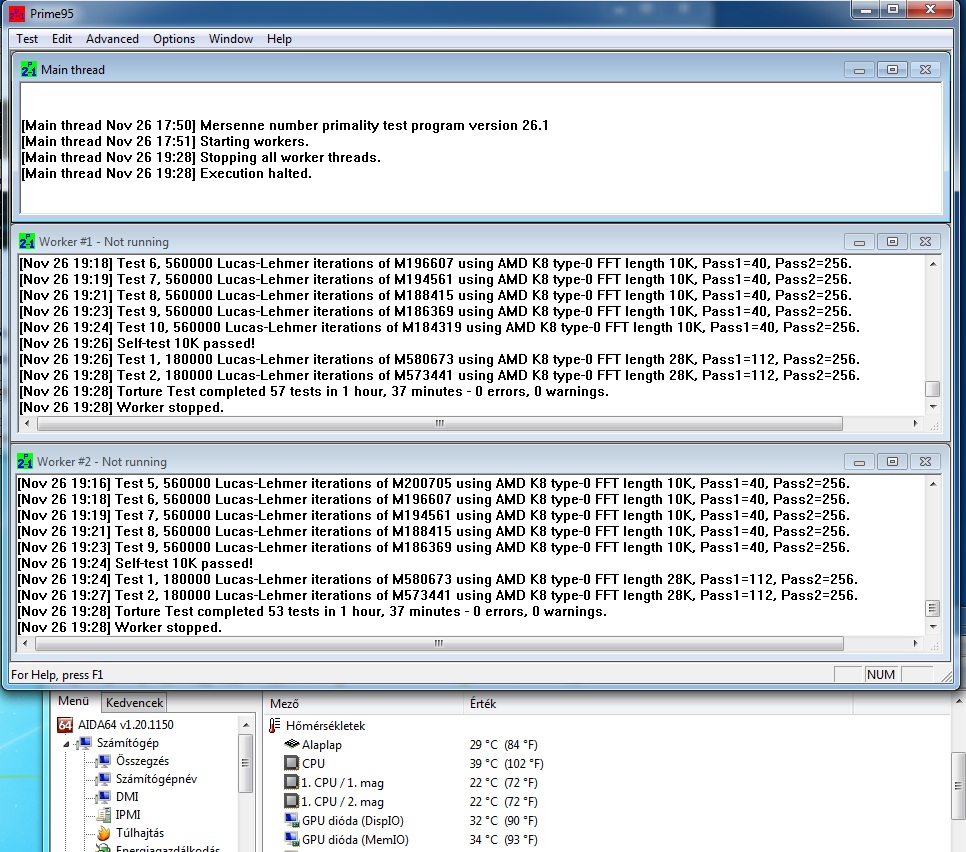The height and width of the screenshot is (852, 966).
Task: Click the GPU dióda (DispIO) icon
Action: [291, 821]
